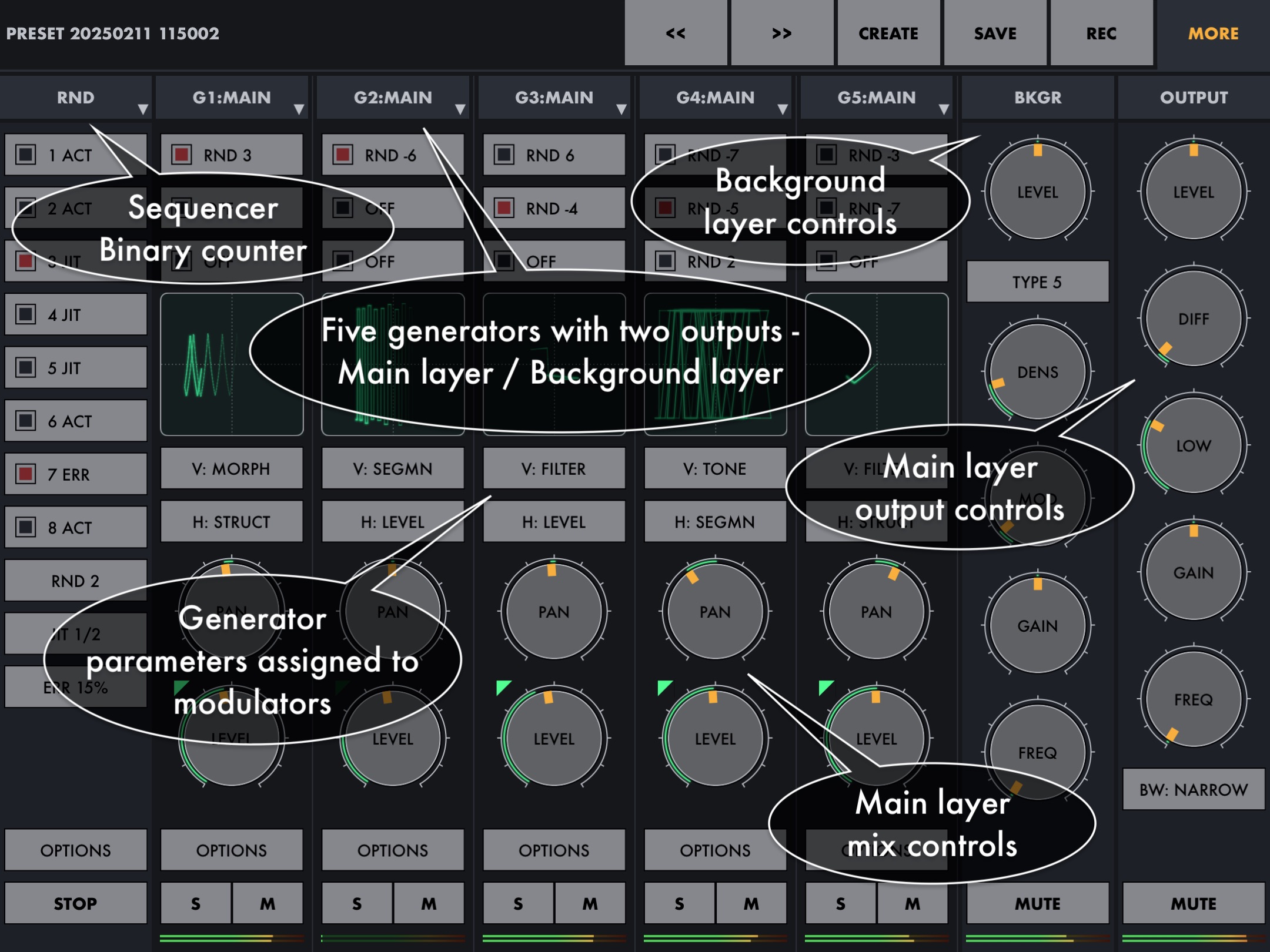Go to previous preset with << button
This screenshot has width=1270, height=952.
point(676,33)
